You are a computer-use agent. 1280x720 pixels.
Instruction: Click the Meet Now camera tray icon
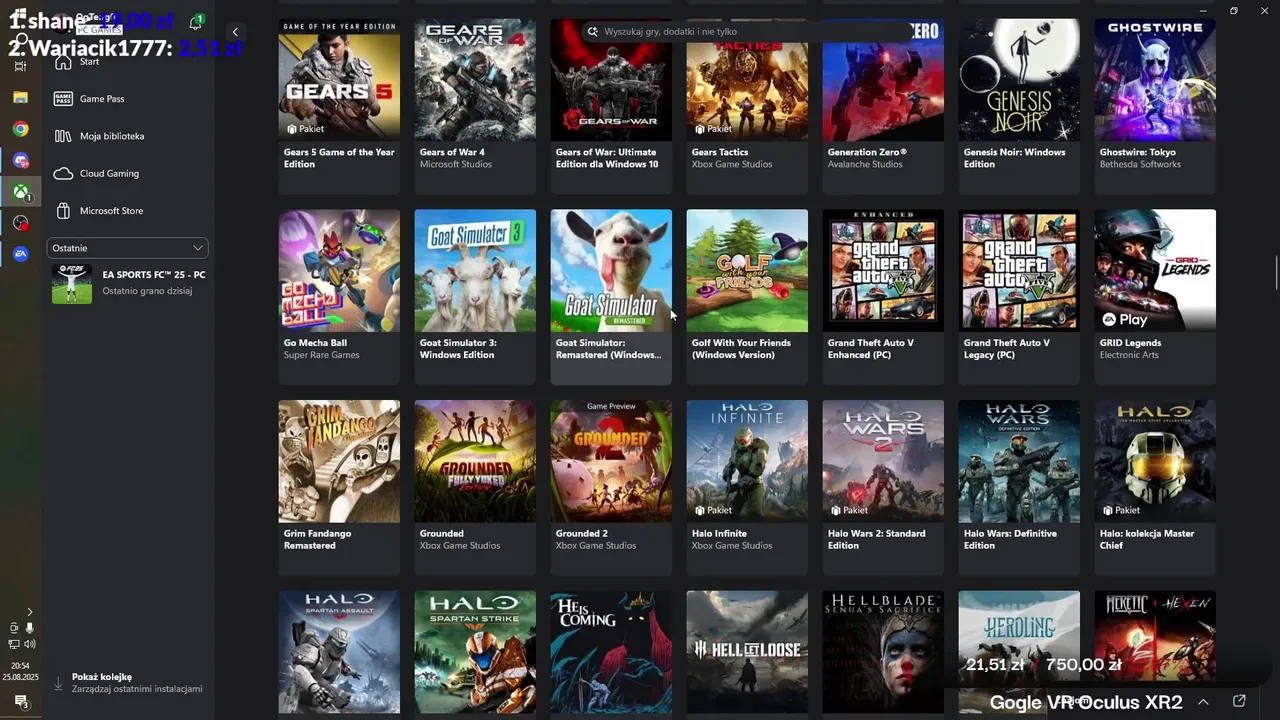pyautogui.click(x=14, y=628)
